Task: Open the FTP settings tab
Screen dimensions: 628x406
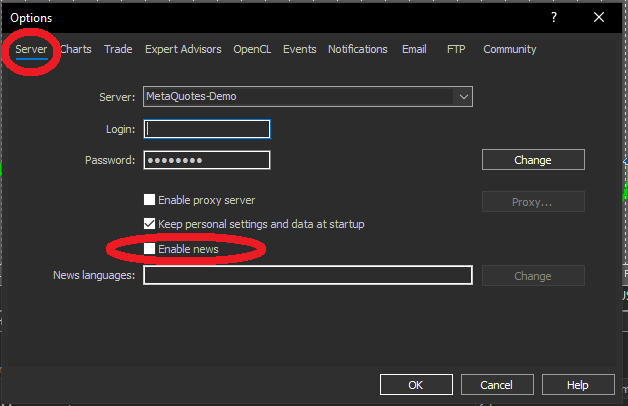Action: click(456, 49)
